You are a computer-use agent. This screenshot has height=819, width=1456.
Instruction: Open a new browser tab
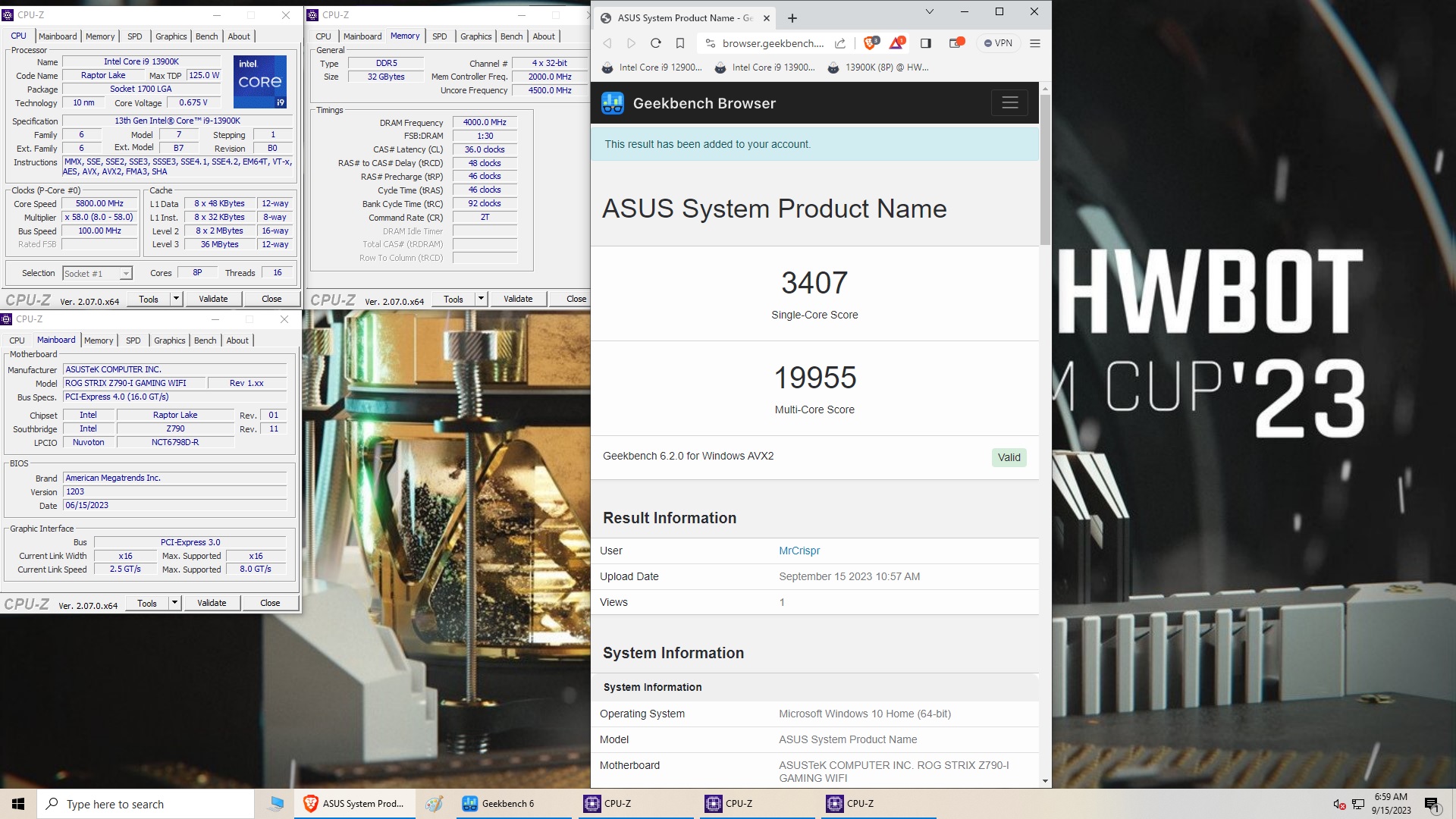point(792,18)
